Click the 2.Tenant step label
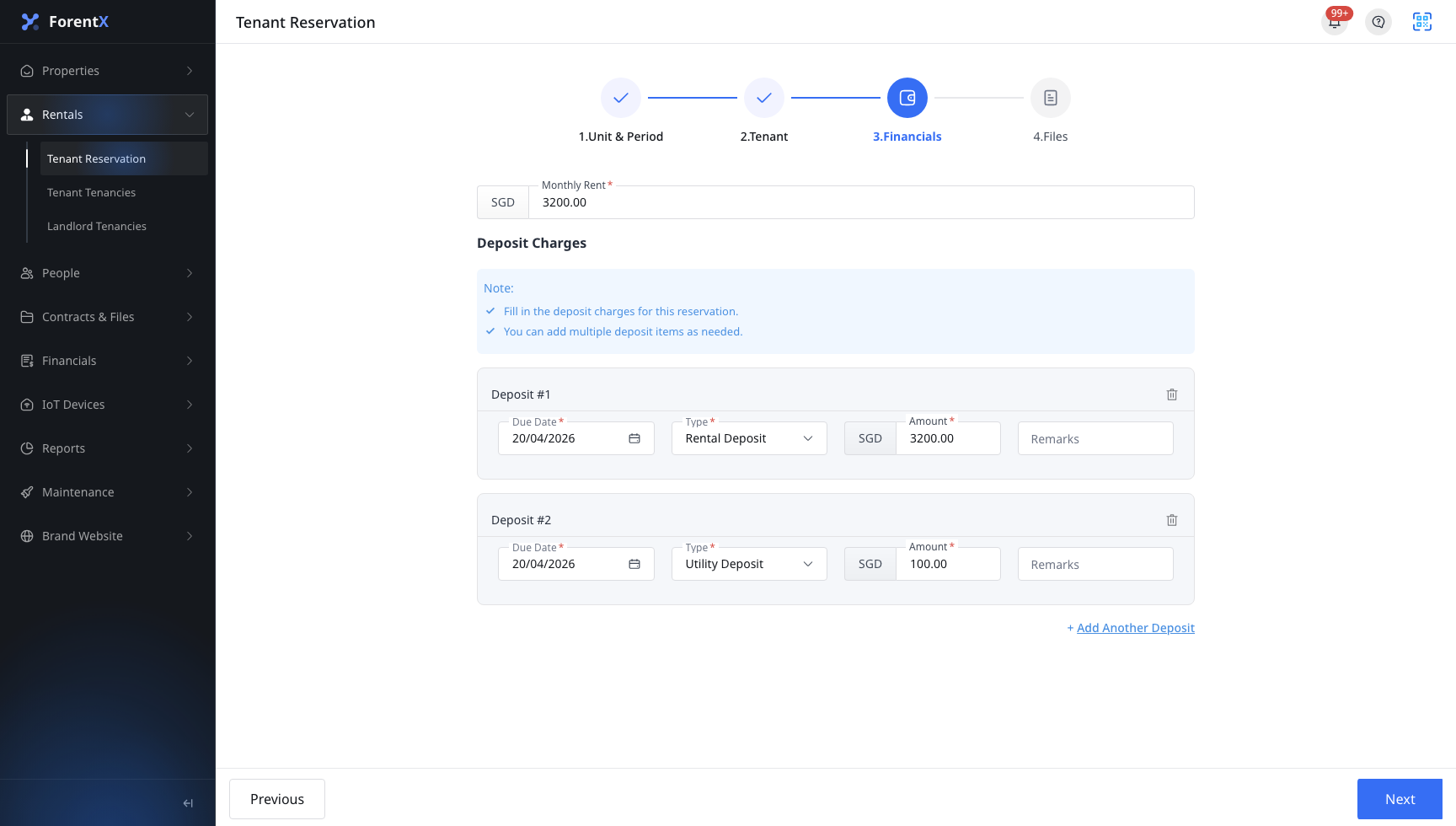 [764, 137]
